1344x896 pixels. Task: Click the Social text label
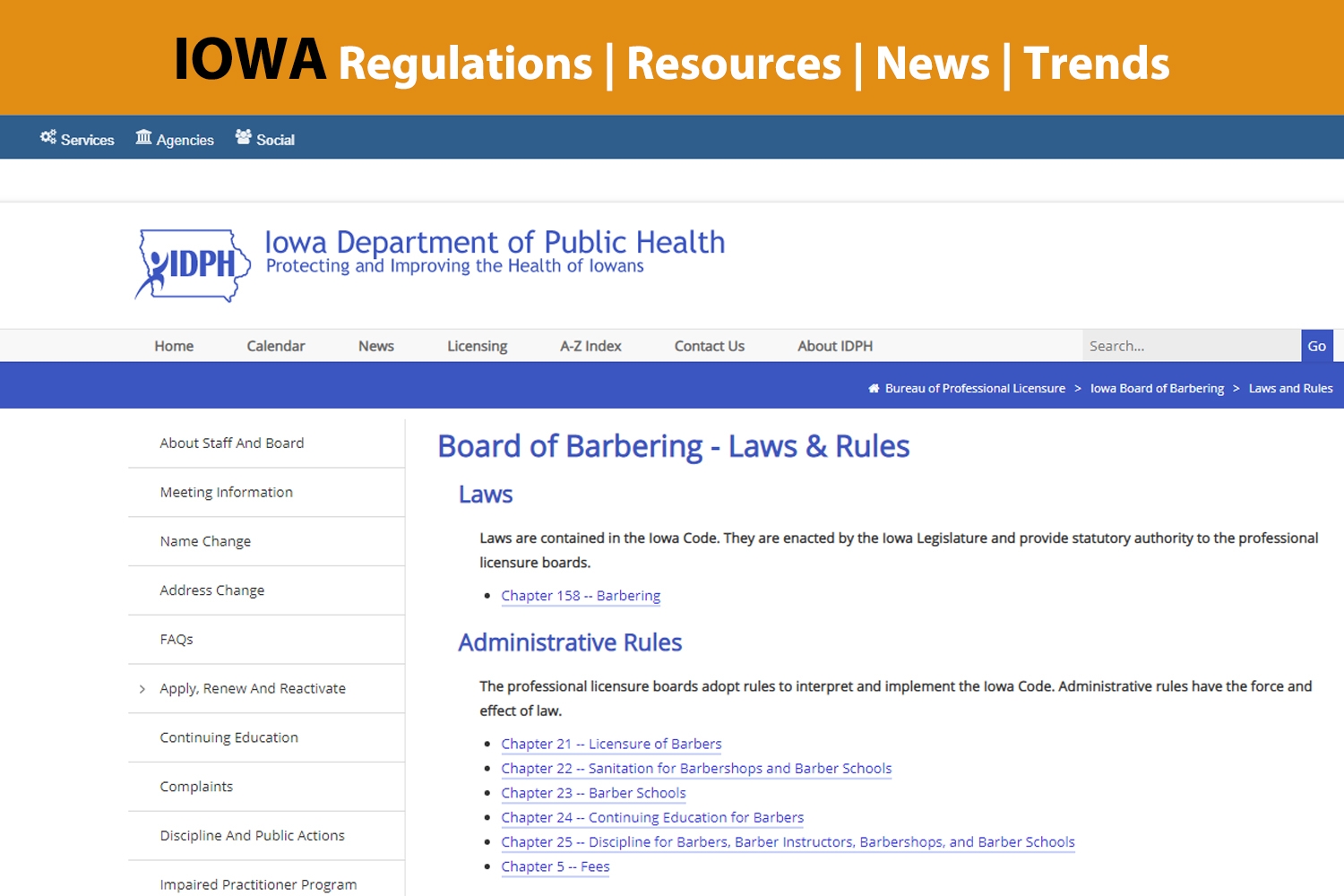[x=275, y=140]
